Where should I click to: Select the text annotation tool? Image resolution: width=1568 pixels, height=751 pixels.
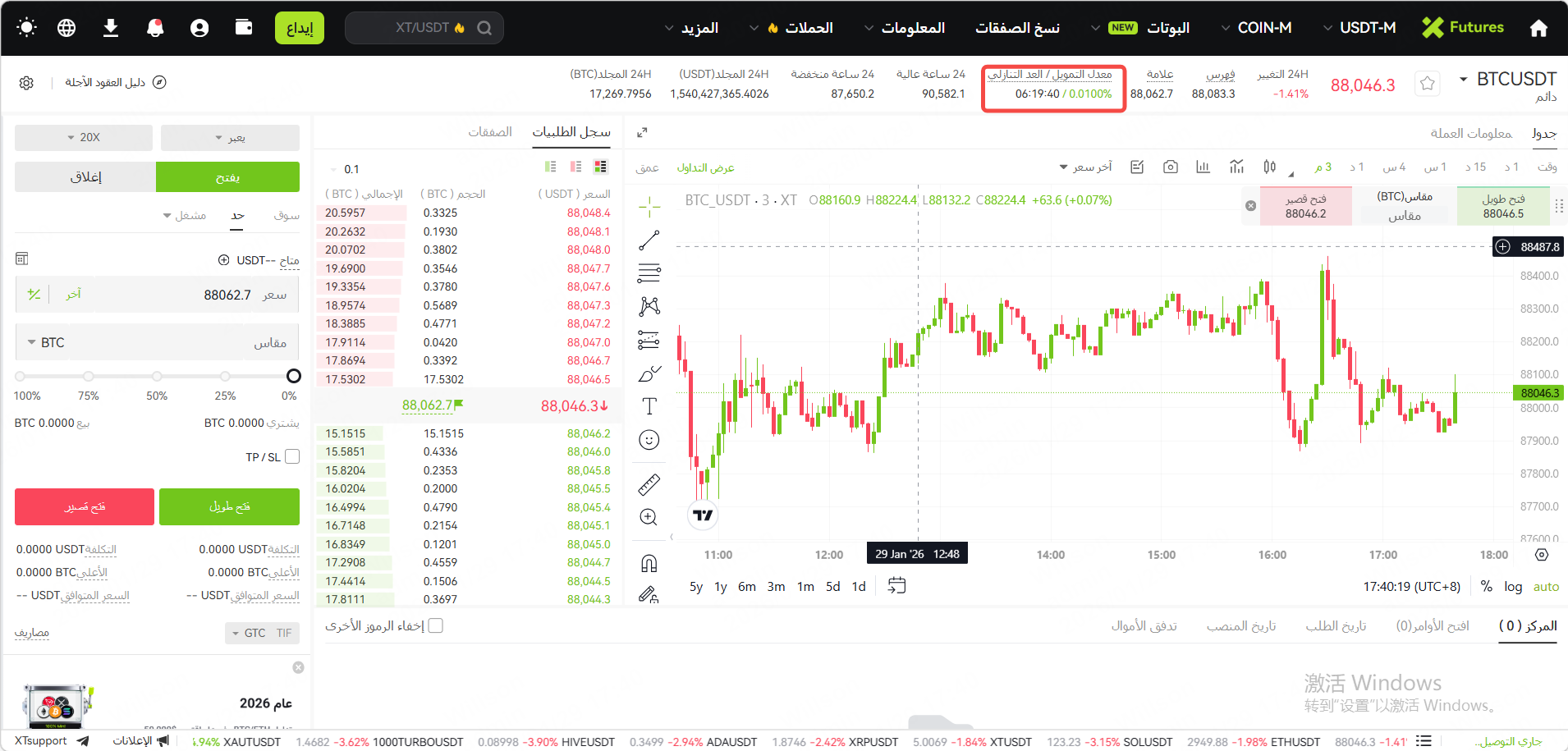[649, 406]
